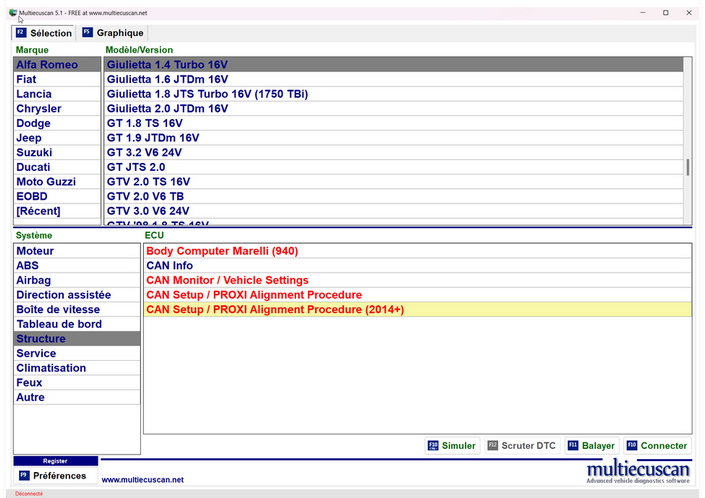Start the Balayer scan button
The image size is (705, 498).
[x=592, y=445]
